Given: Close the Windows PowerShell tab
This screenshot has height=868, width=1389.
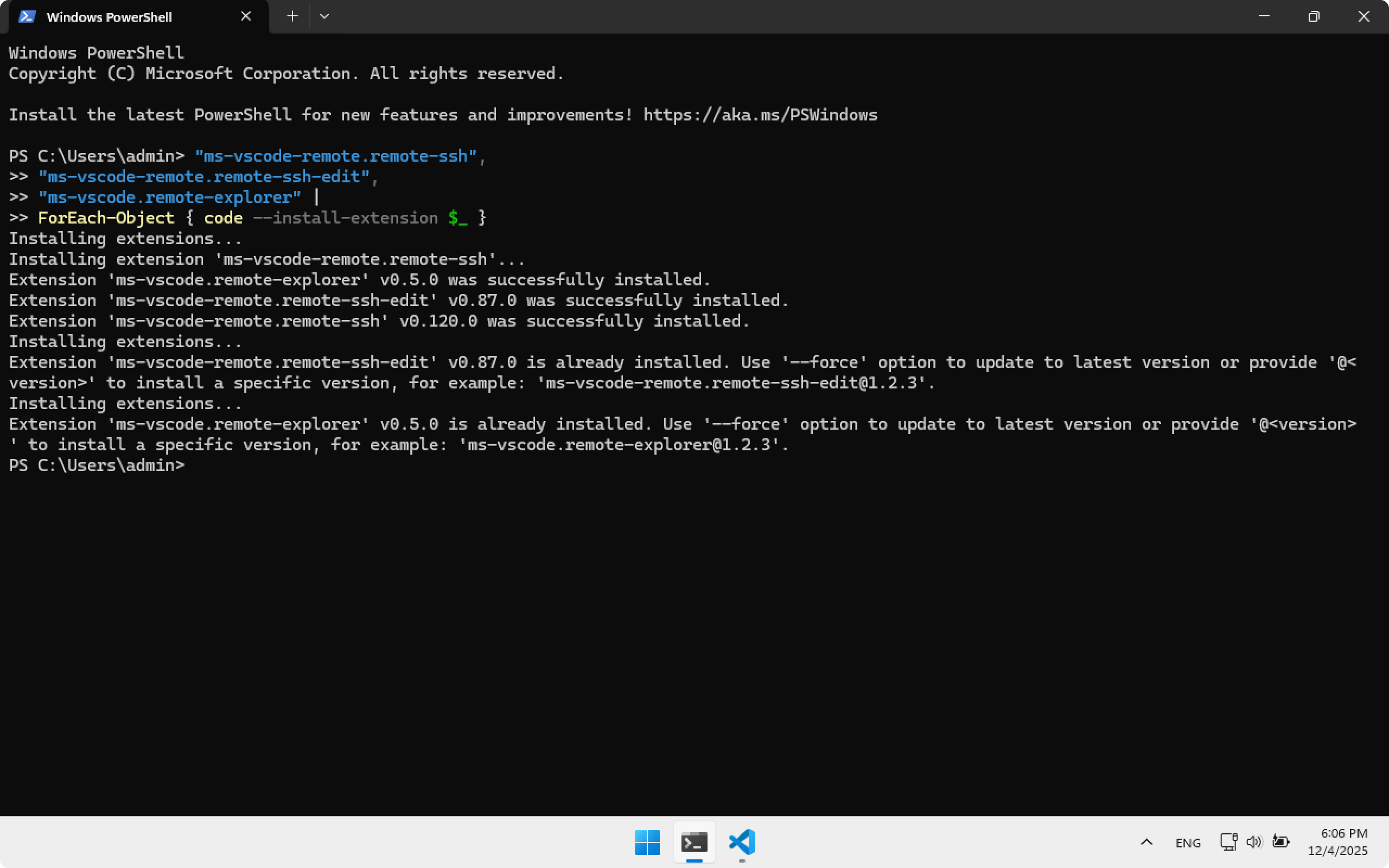Looking at the screenshot, I should 246,17.
